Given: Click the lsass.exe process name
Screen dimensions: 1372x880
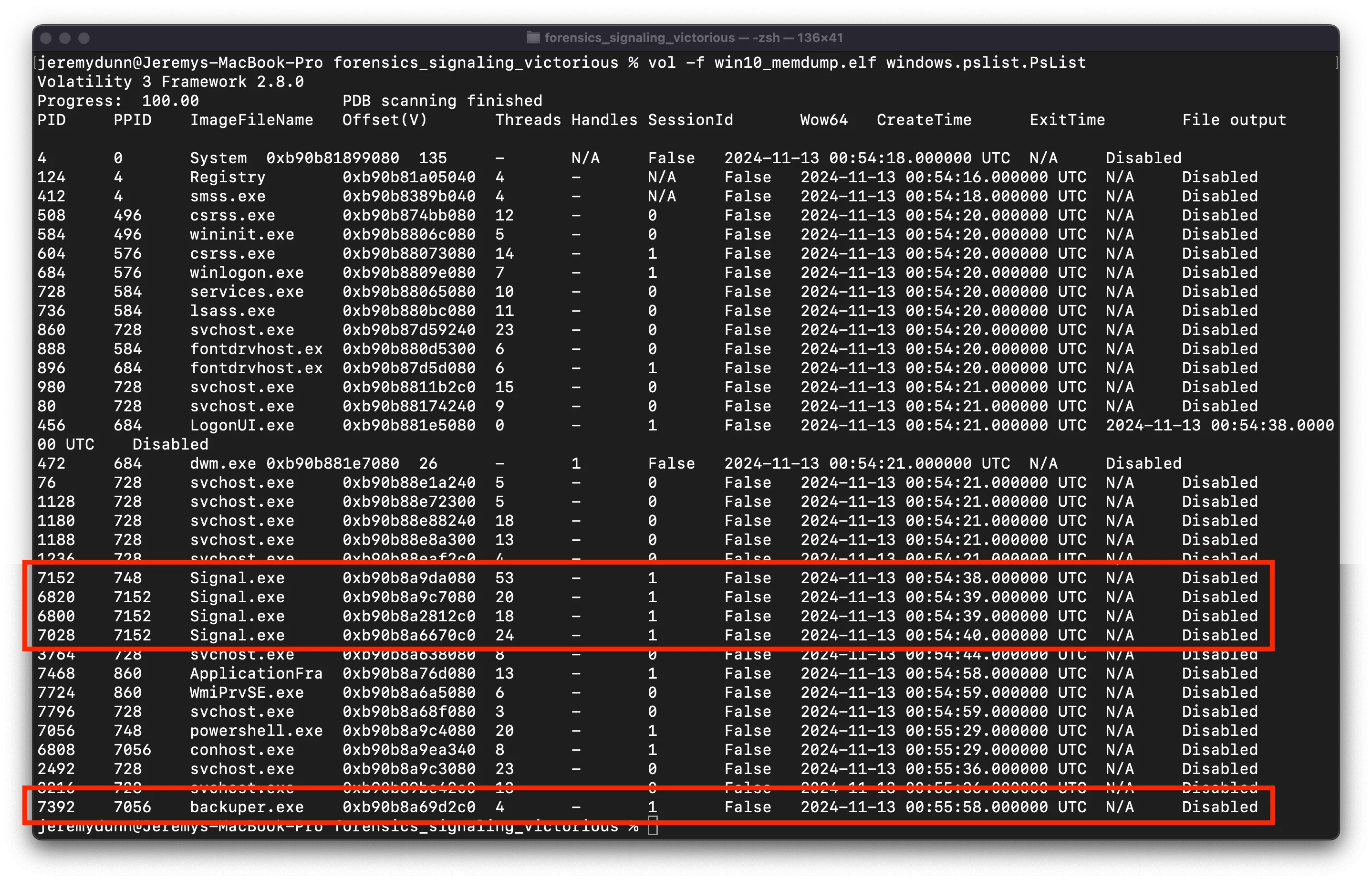Looking at the screenshot, I should click(x=232, y=311).
